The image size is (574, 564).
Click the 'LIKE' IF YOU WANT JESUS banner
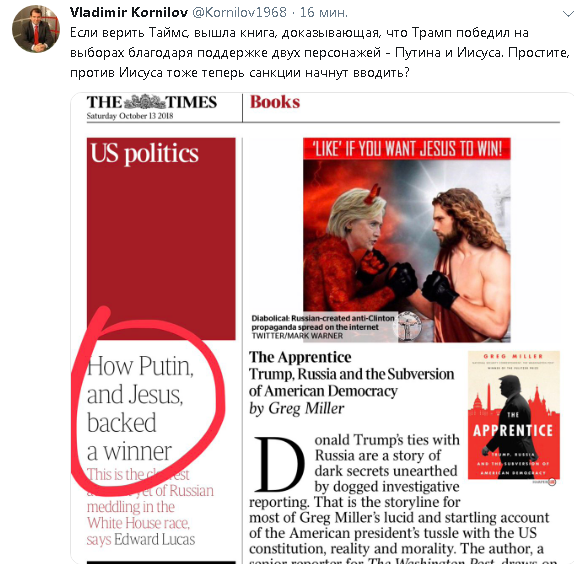[x=407, y=149]
